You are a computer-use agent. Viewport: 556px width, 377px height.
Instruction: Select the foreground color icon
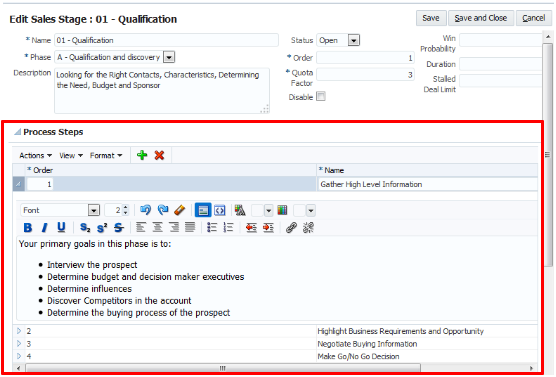[240, 210]
